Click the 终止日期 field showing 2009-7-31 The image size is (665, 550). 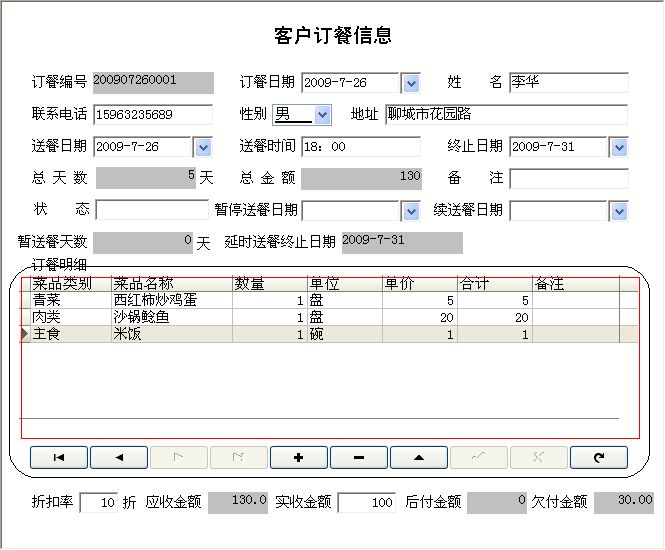click(559, 147)
